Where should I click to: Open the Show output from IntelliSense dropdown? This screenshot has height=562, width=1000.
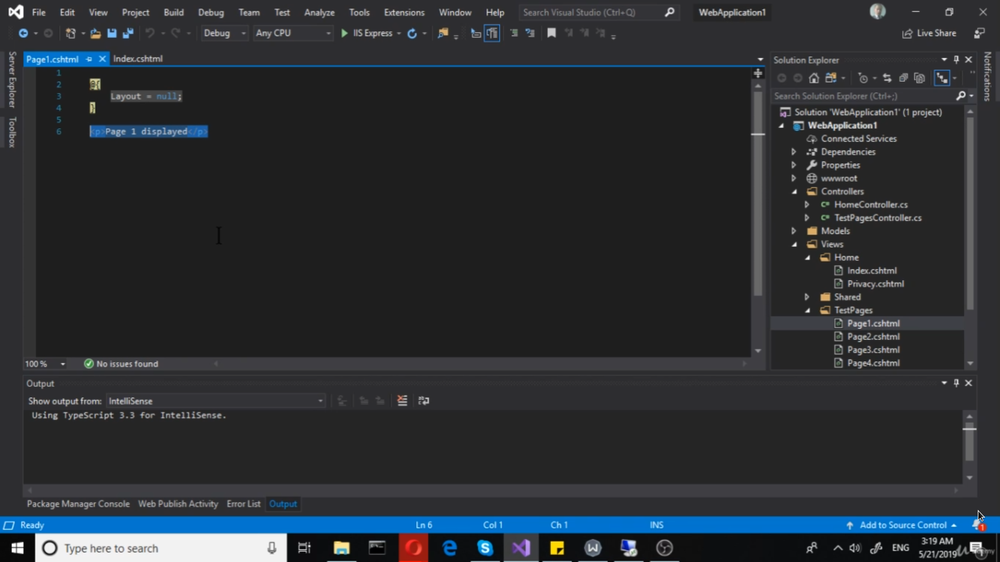pyautogui.click(x=215, y=401)
